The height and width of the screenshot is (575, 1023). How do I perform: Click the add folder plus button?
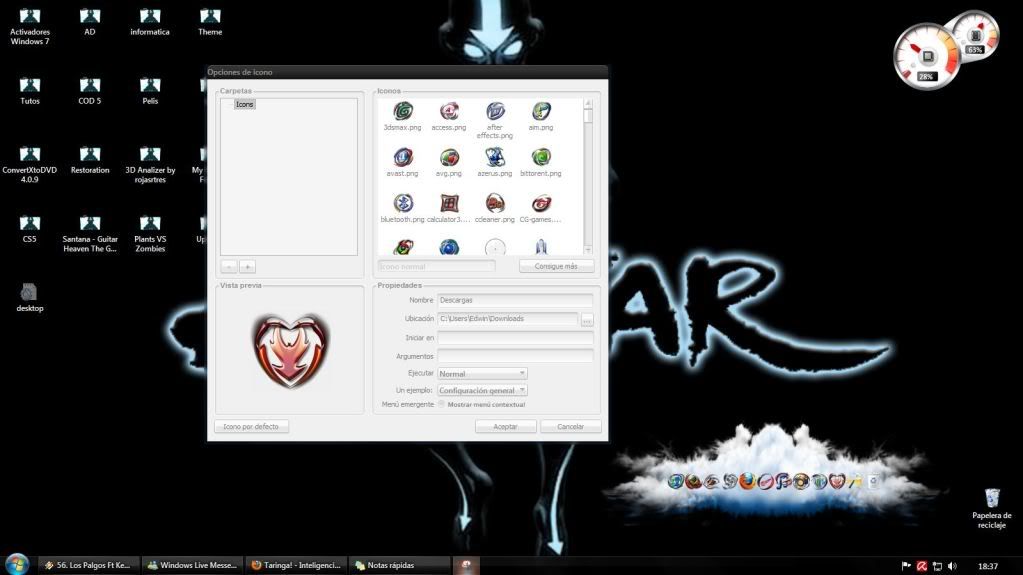[247, 266]
